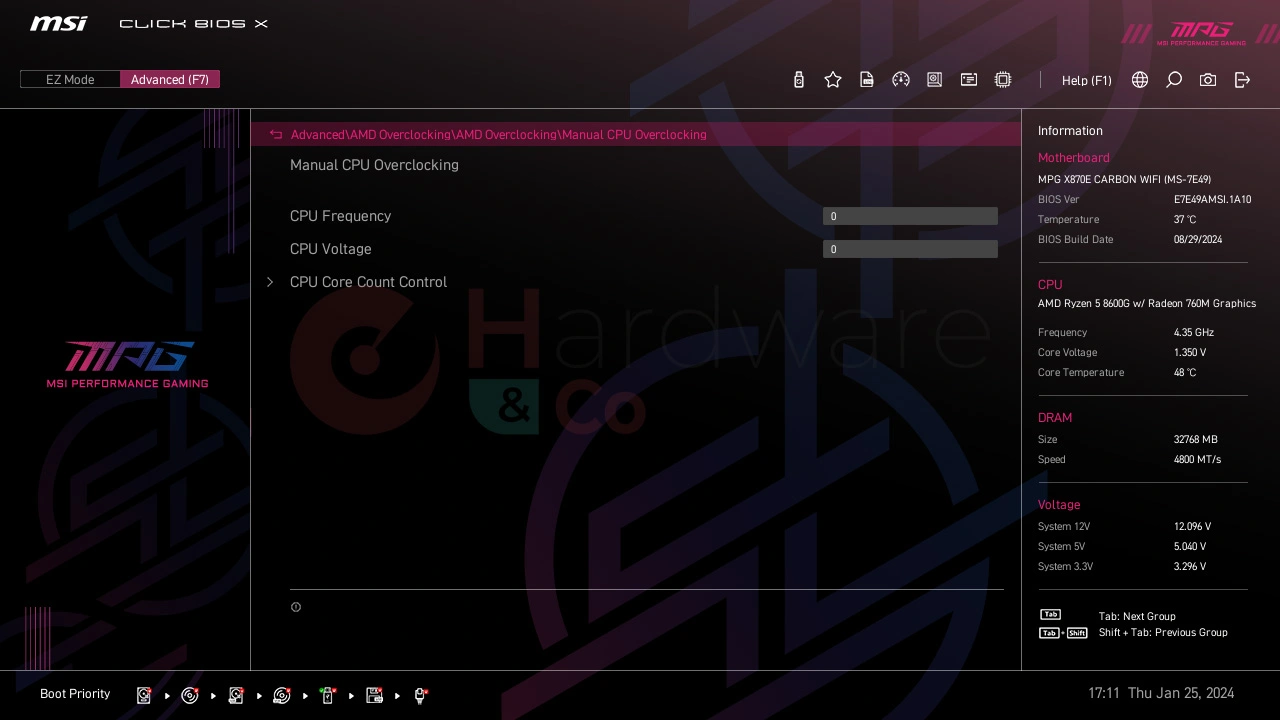
Task: Switch to EZ Mode
Action: click(x=70, y=80)
